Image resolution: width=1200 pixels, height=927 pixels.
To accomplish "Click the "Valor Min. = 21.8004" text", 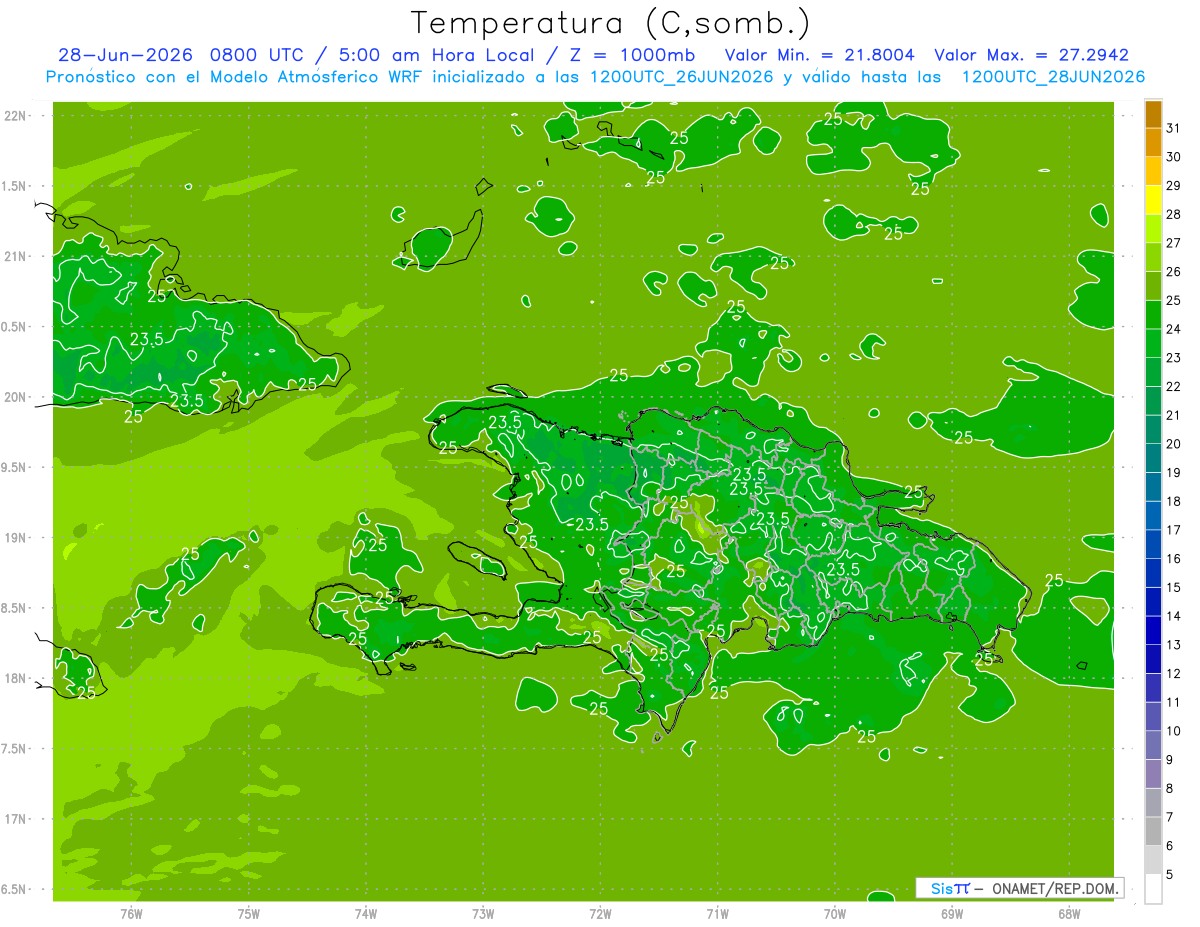I will tap(819, 55).
